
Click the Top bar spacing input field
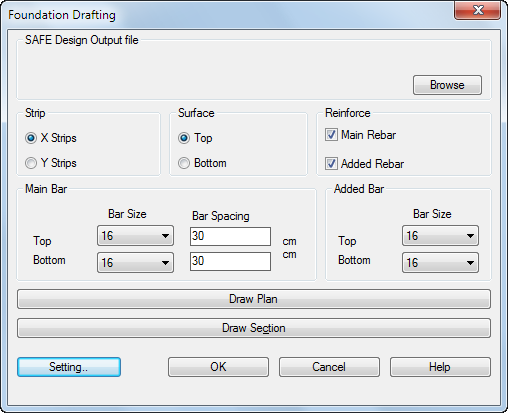click(x=230, y=236)
